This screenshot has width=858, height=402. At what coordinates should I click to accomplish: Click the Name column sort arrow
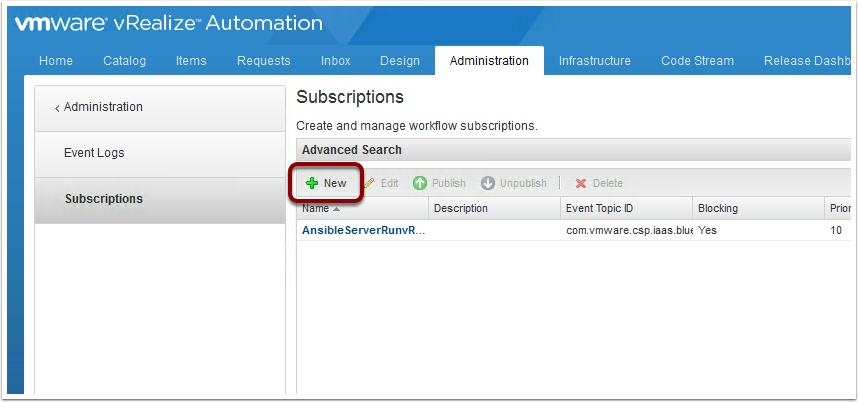pos(336,209)
